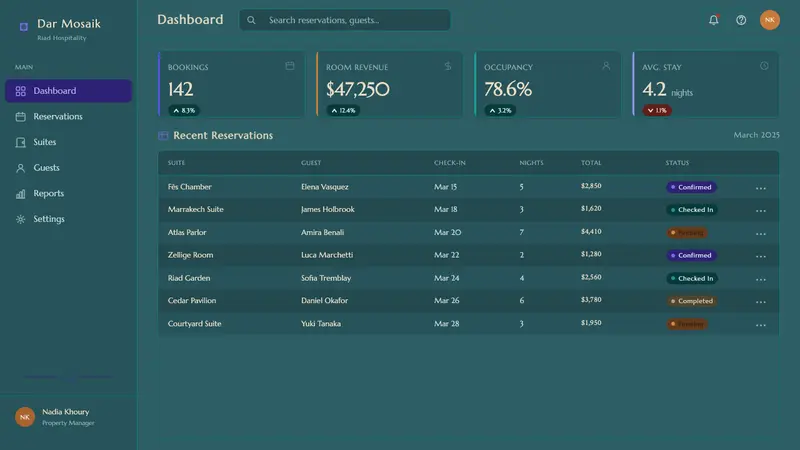
Task: Open the help question mark icon
Action: pos(741,20)
